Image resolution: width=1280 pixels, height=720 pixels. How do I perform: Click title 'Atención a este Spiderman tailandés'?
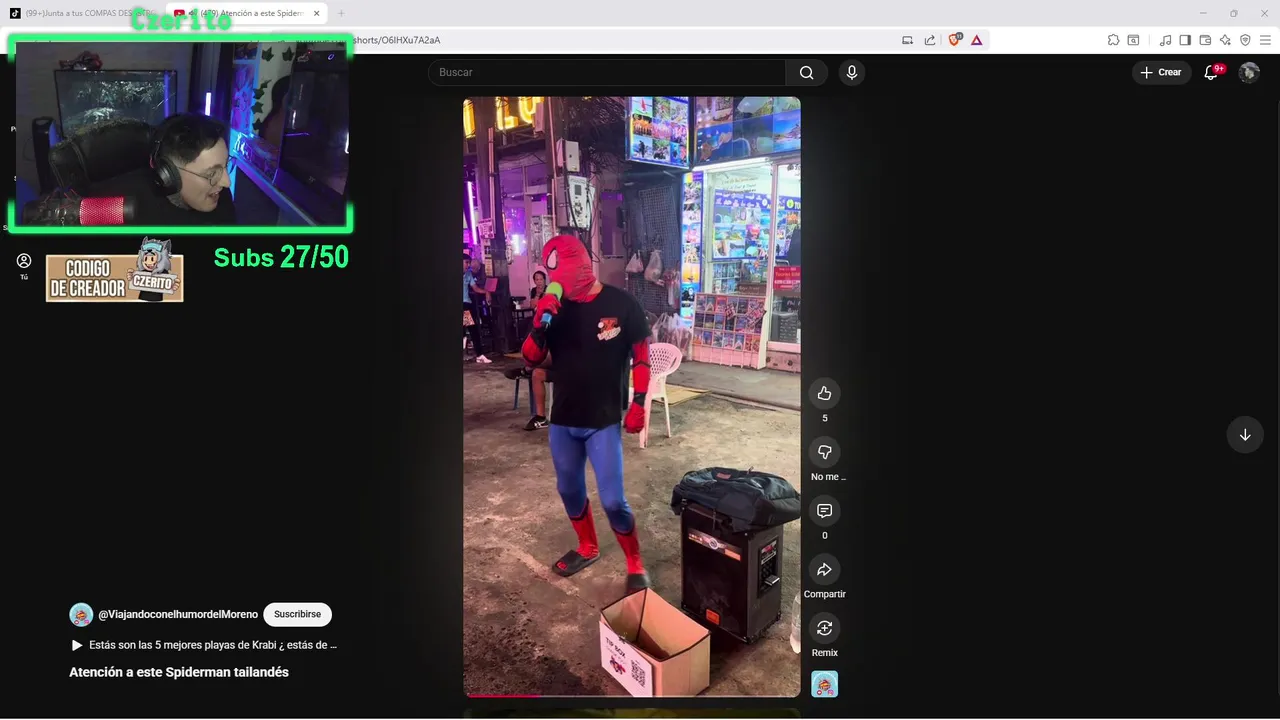(x=179, y=672)
